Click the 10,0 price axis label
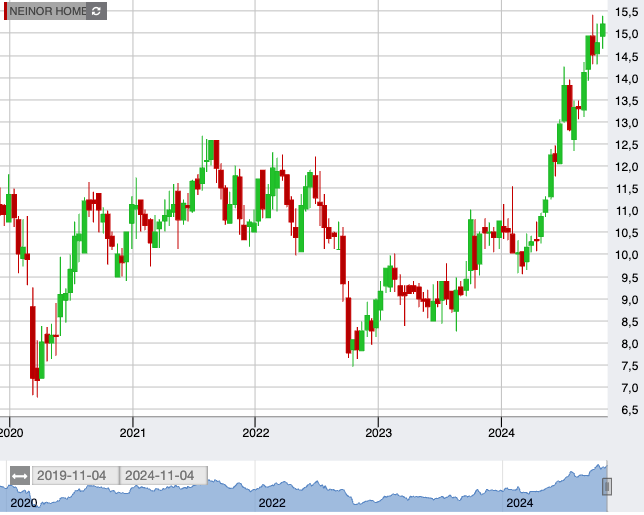This screenshot has height=515, width=644. tap(627, 255)
